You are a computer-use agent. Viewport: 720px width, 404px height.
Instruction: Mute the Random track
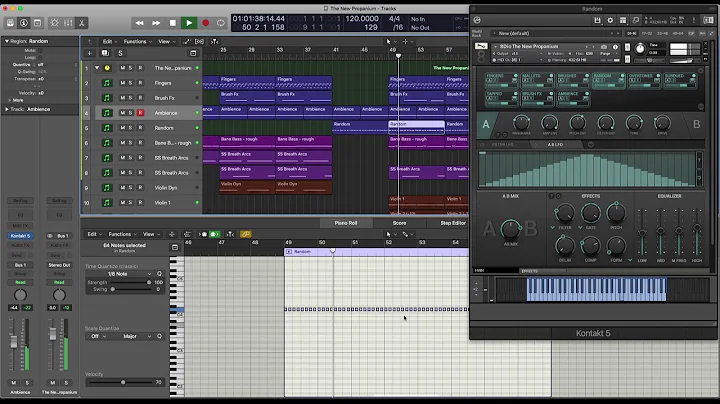pos(123,128)
